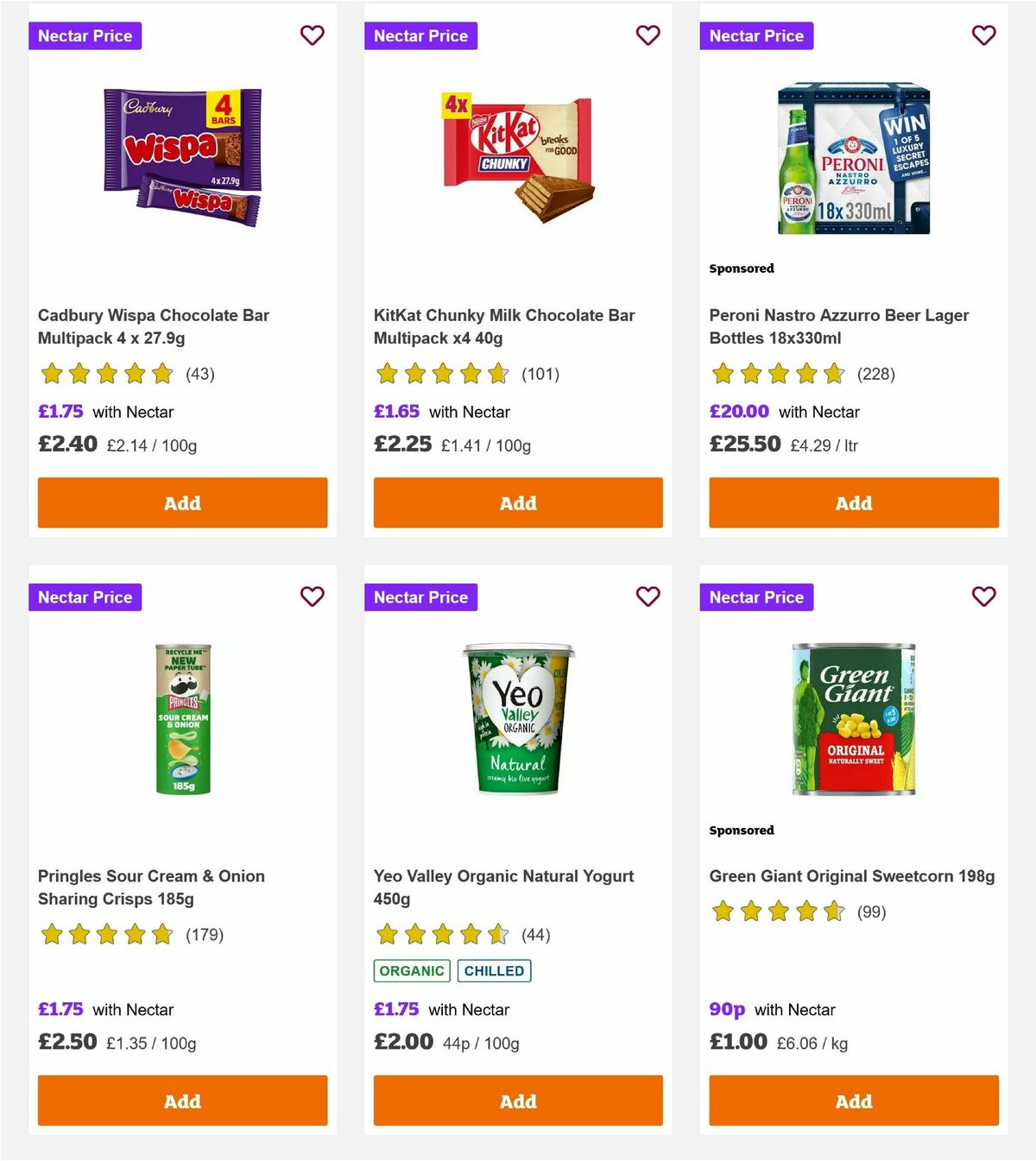Click the heart icon on Cadbury Wispa card
The width and height of the screenshot is (1036, 1161).
coord(312,35)
